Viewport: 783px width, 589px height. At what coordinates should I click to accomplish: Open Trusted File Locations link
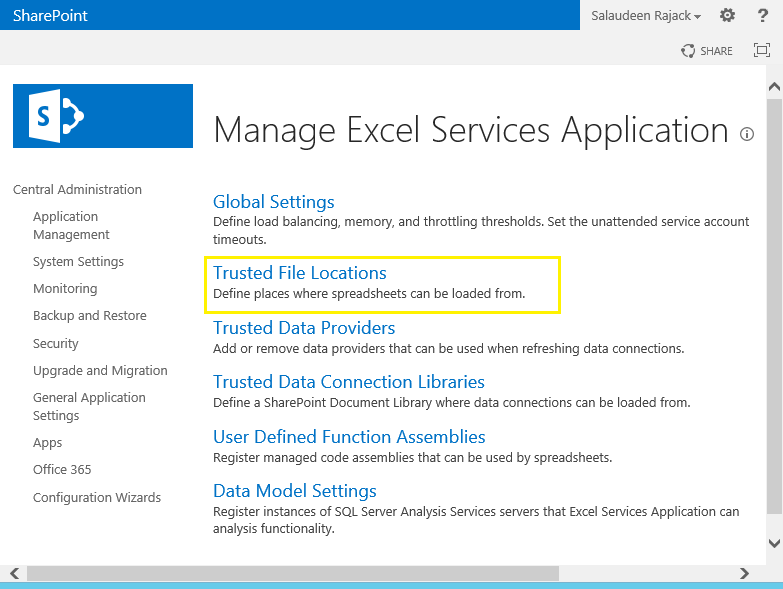click(x=300, y=273)
